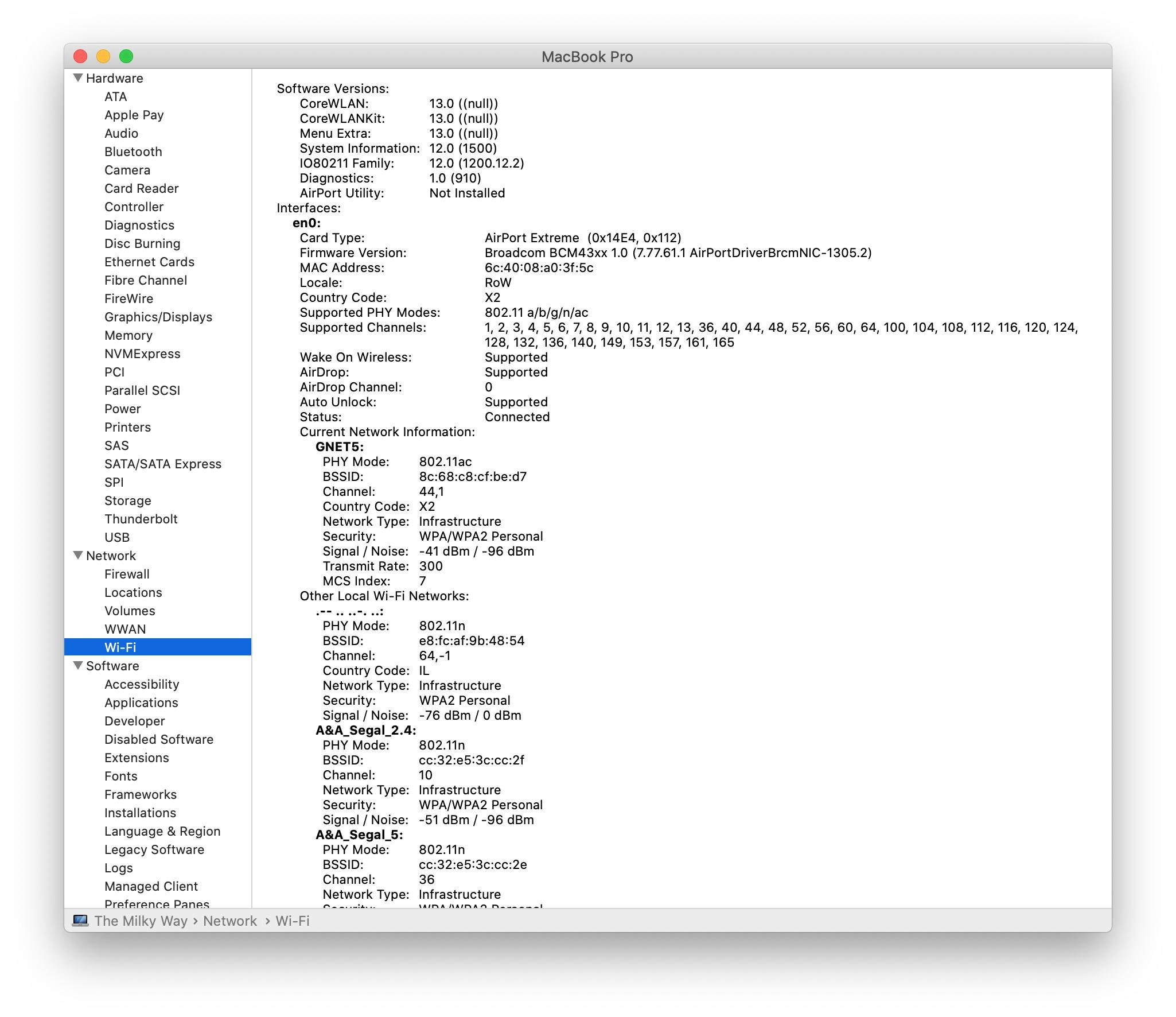Screen dimensions: 1176x1017
Task: Select Developer in the sidebar
Action: pyautogui.click(x=134, y=721)
